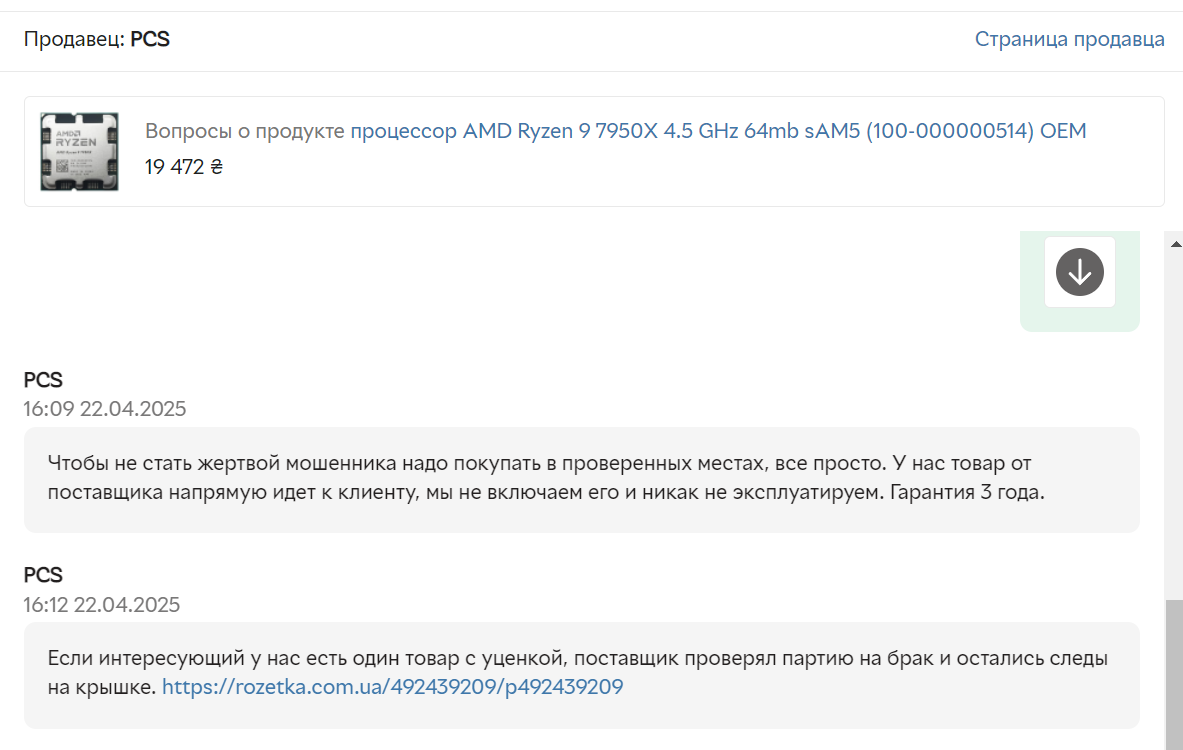Screen dimensions: 1183x750
Task: Click the message starting 'Чтобы не стать жертвой'
Action: click(582, 480)
